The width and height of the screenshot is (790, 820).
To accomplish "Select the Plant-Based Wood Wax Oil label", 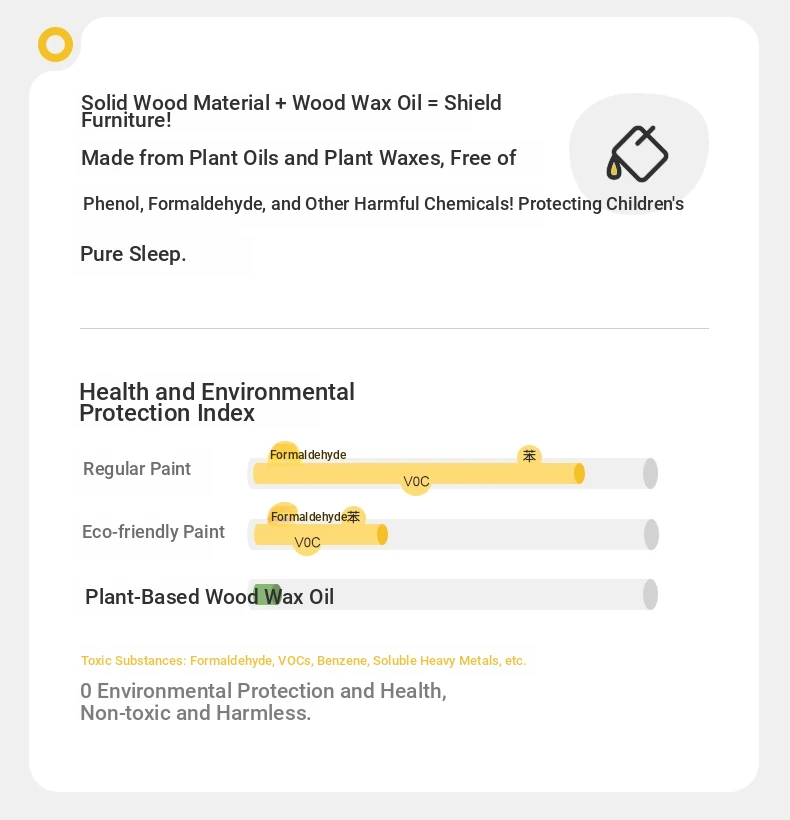I will (209, 597).
